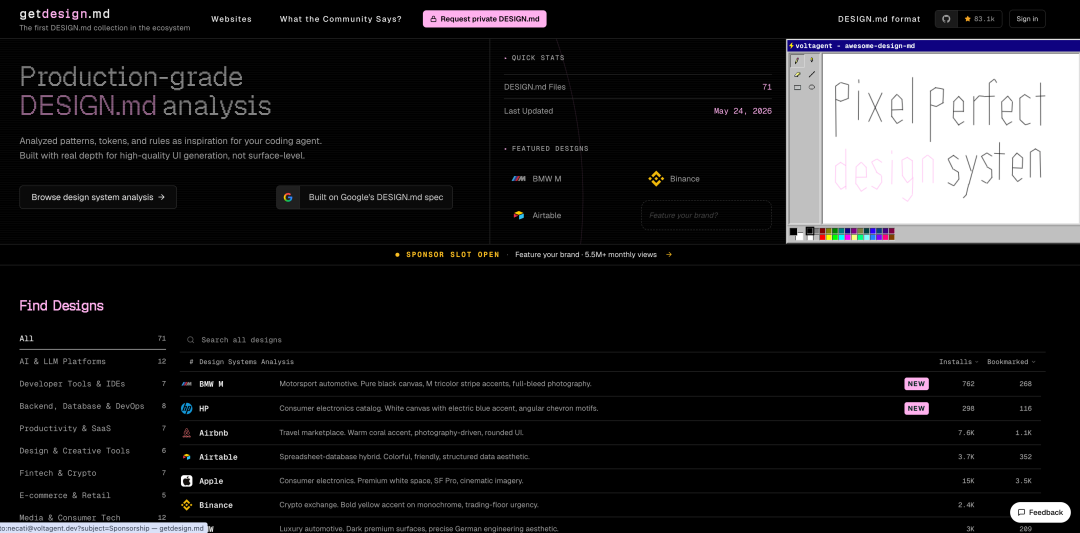
Task: Pick the bright red color swatch
Action: point(822,238)
